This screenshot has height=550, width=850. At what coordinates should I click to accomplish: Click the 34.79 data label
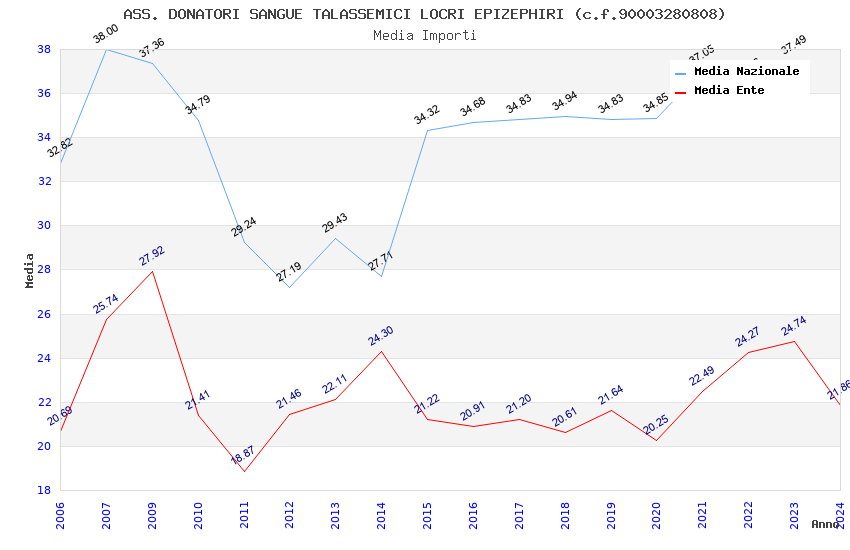pos(197,105)
